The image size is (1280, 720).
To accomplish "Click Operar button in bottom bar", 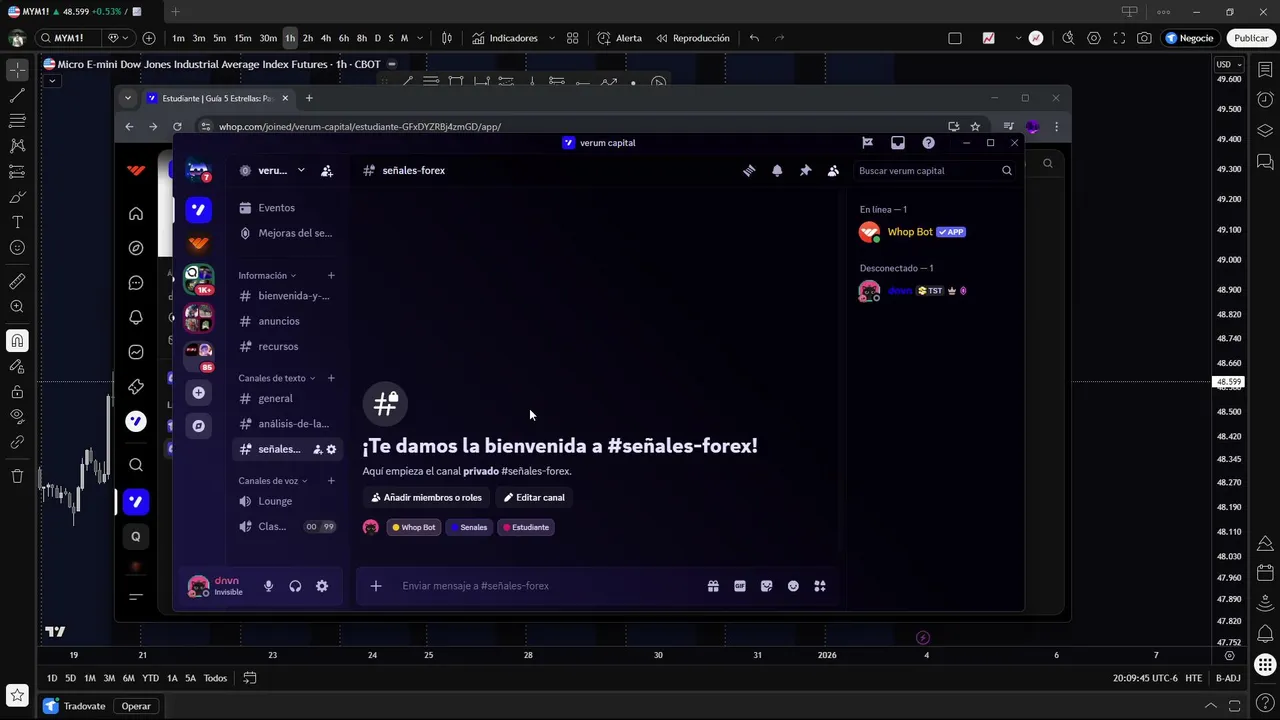I will coord(136,706).
